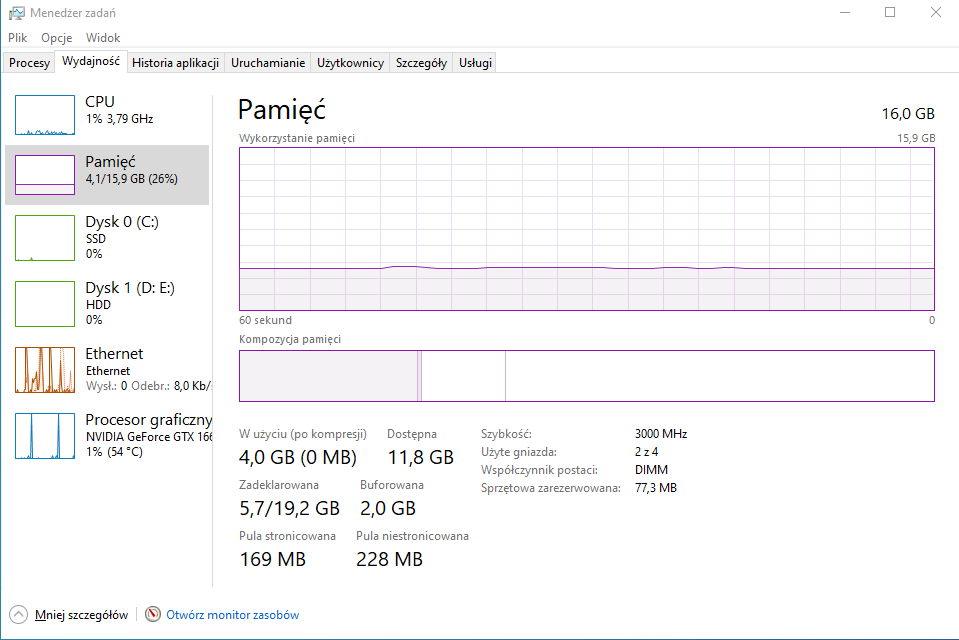Select the Pamięć memory mini graph
This screenshot has width=959, height=640.
click(45, 175)
